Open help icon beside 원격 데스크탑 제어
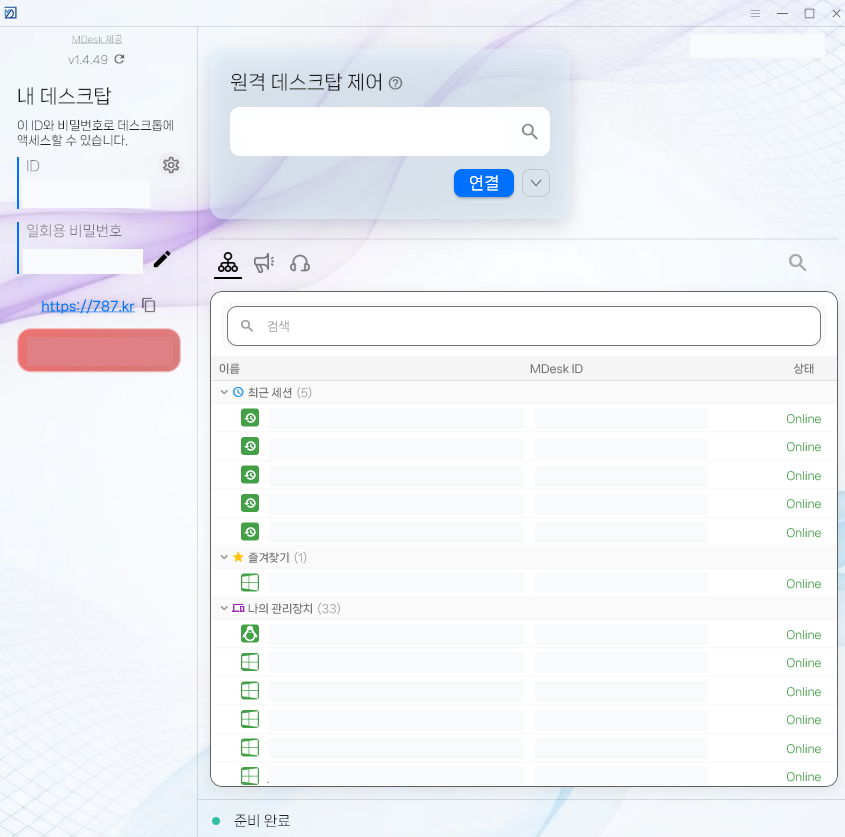This screenshot has height=837, width=845. coord(396,83)
